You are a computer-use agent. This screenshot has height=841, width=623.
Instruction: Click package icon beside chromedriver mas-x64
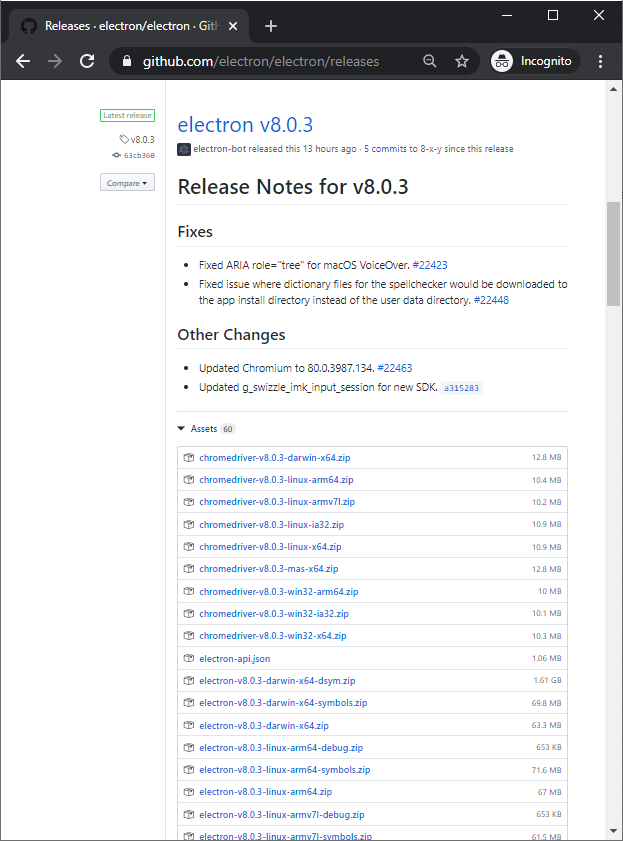[189, 569]
